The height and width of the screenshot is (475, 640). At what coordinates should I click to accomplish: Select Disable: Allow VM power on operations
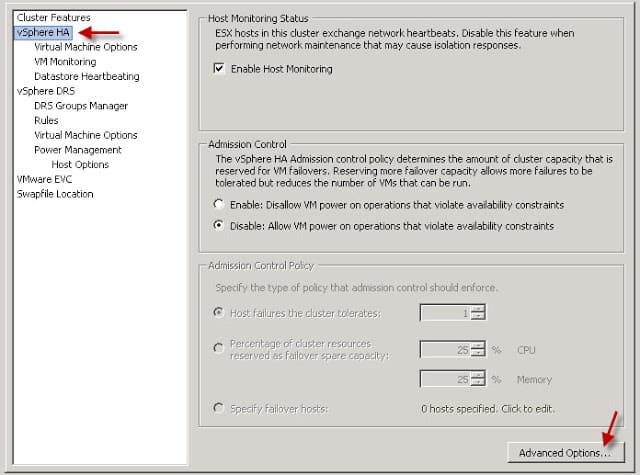[x=219, y=225]
